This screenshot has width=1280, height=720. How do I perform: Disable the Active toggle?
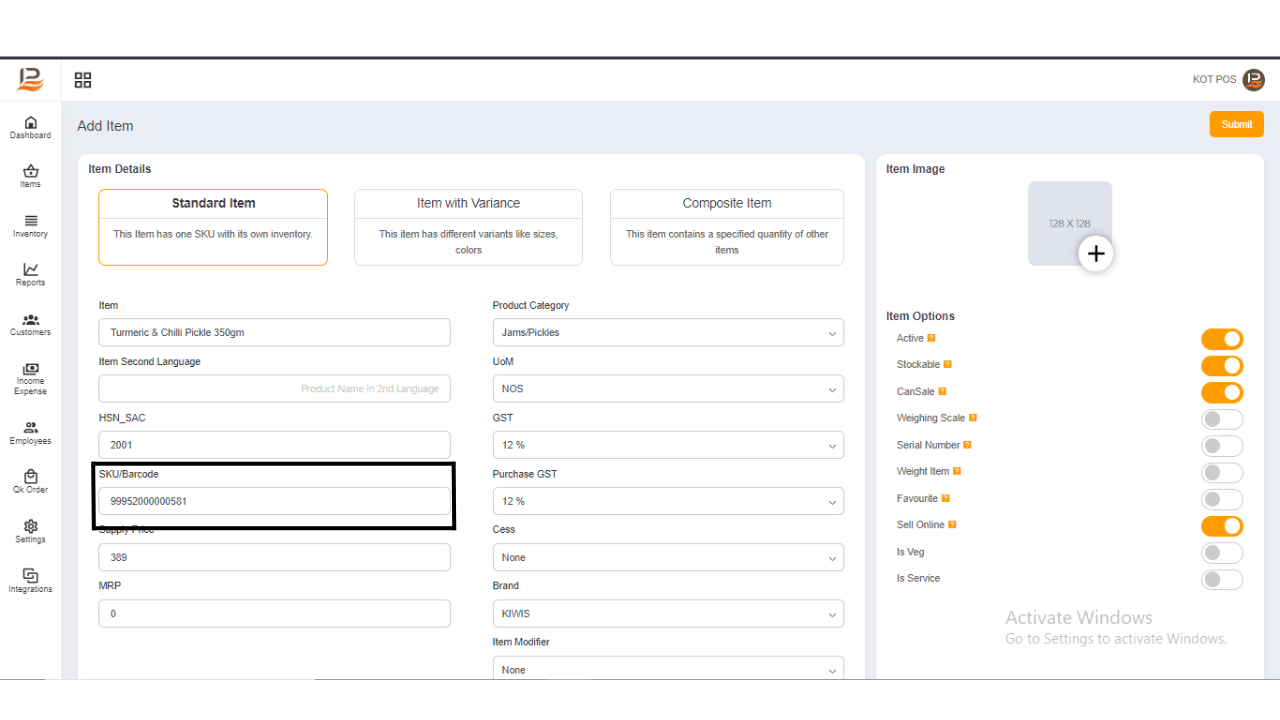[x=1222, y=338]
